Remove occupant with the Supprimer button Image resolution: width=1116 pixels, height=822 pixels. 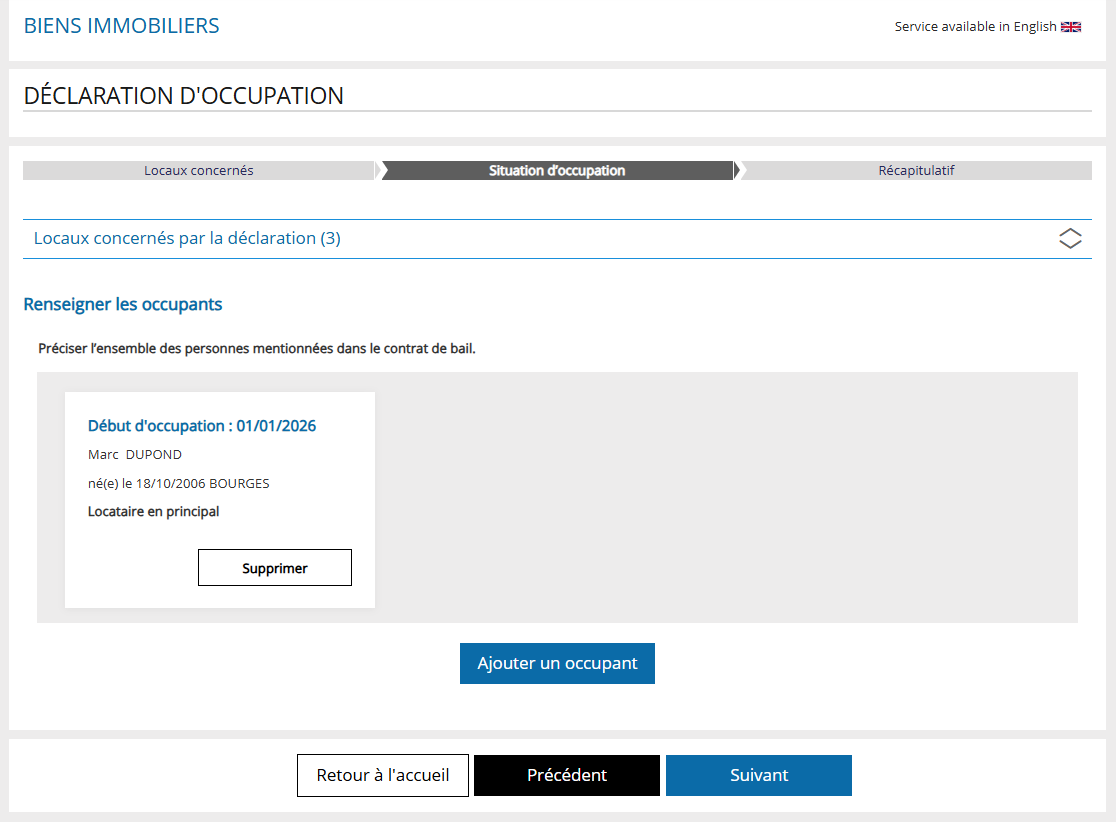pos(275,568)
